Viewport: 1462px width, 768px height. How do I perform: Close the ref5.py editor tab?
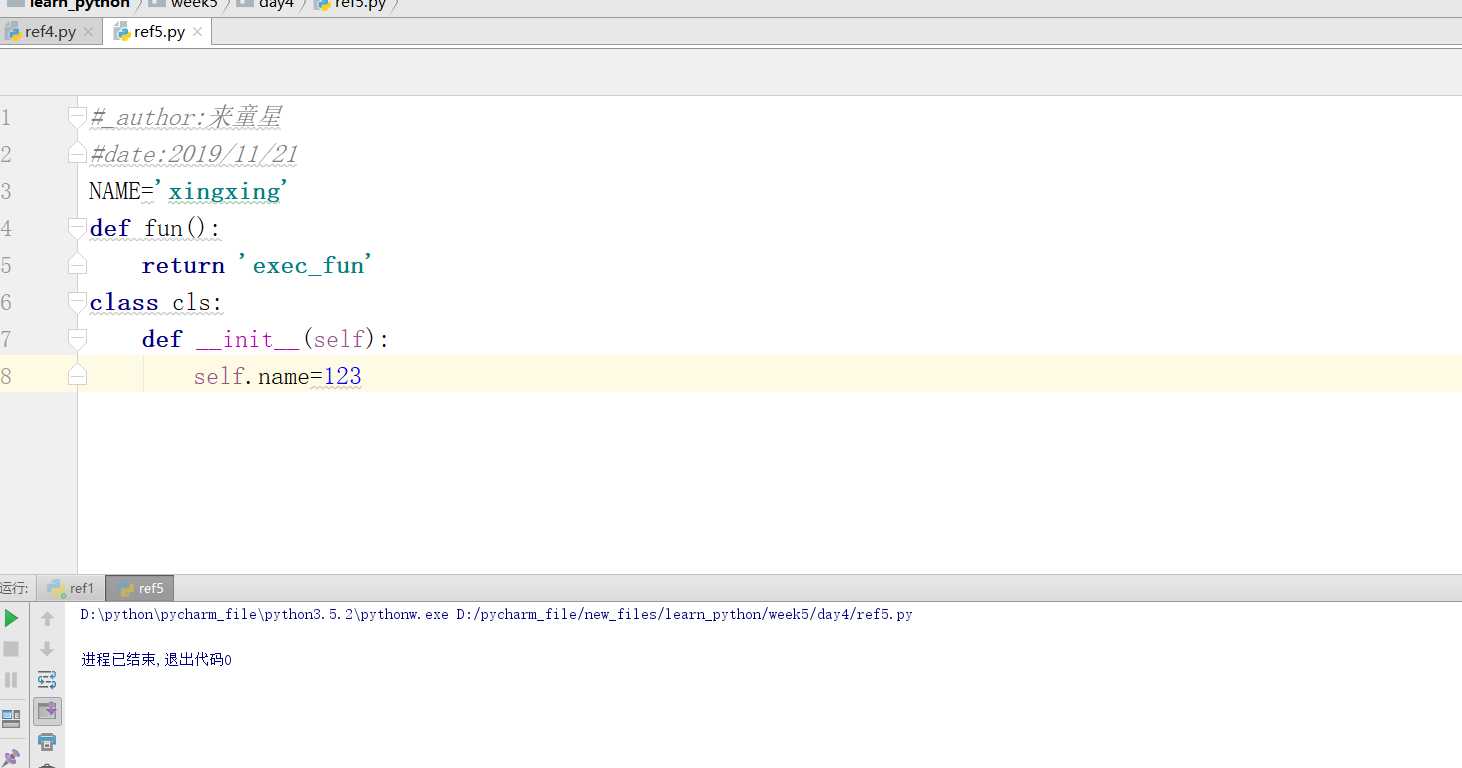[x=197, y=32]
